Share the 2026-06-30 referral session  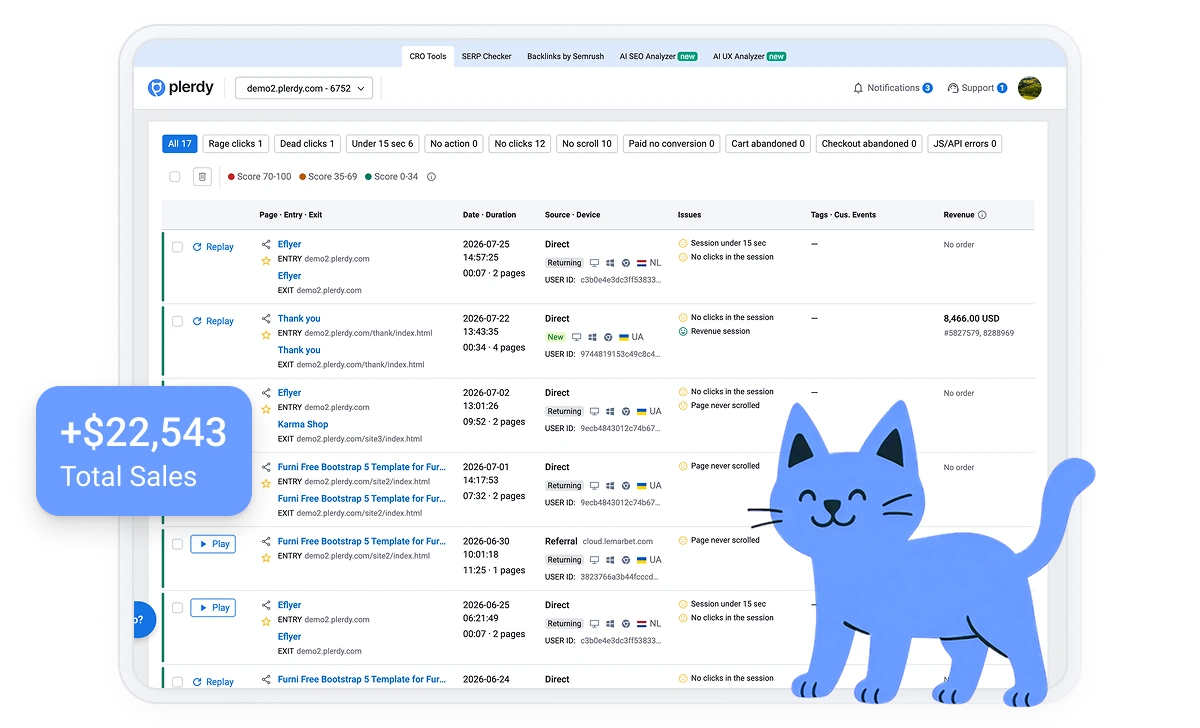pos(266,541)
